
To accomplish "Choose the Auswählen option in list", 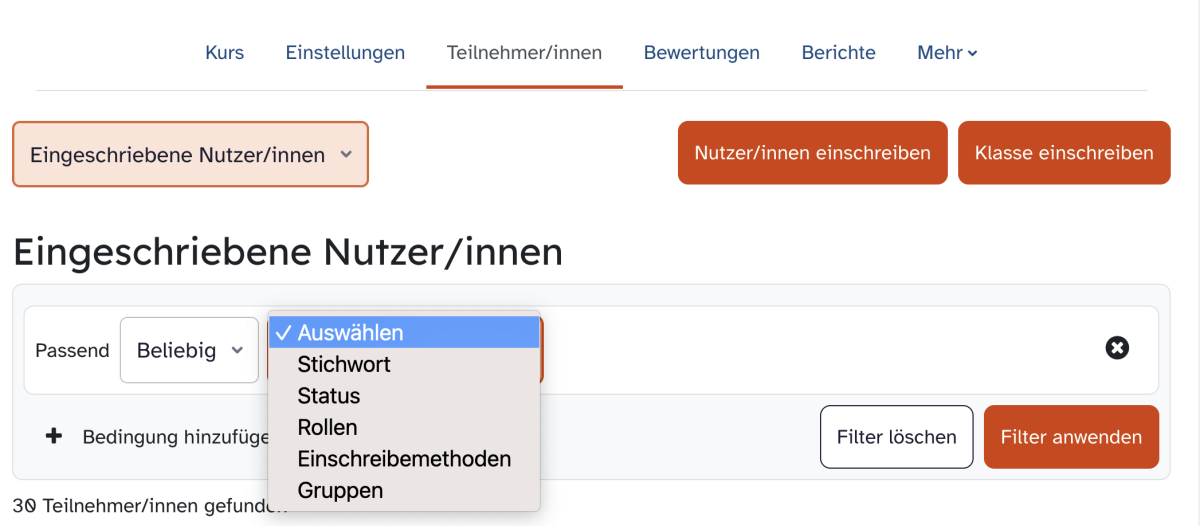I will click(x=404, y=332).
